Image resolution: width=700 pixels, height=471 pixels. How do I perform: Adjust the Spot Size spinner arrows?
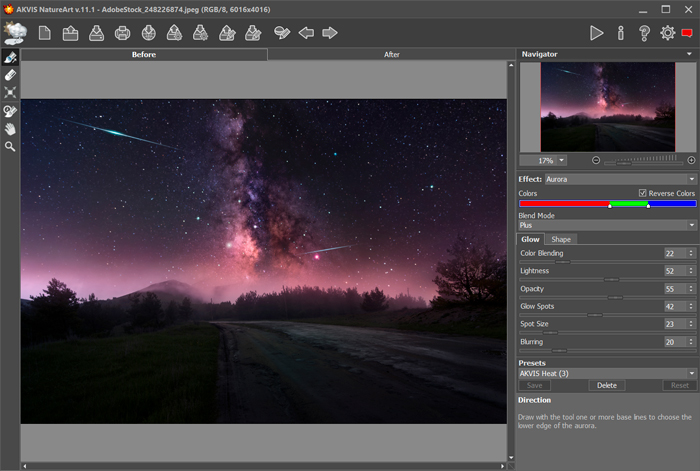pos(691,324)
